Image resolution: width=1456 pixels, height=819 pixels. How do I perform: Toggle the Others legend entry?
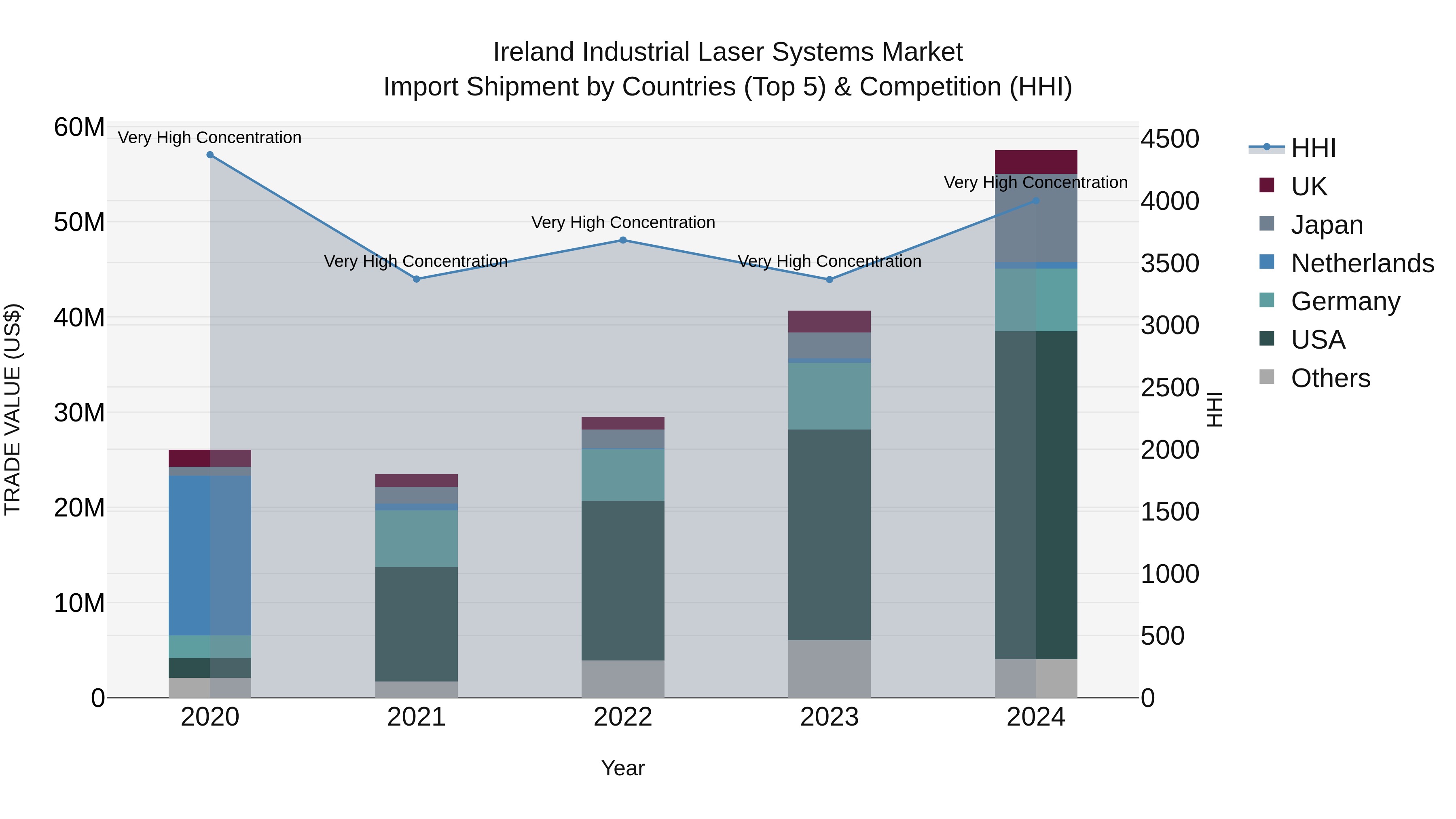tap(1315, 378)
